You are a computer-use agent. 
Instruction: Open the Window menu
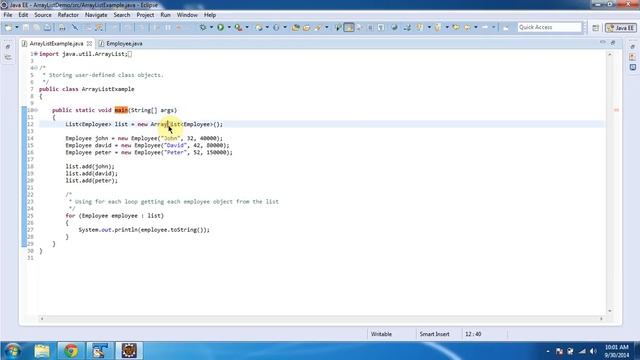pyautogui.click(x=187, y=15)
